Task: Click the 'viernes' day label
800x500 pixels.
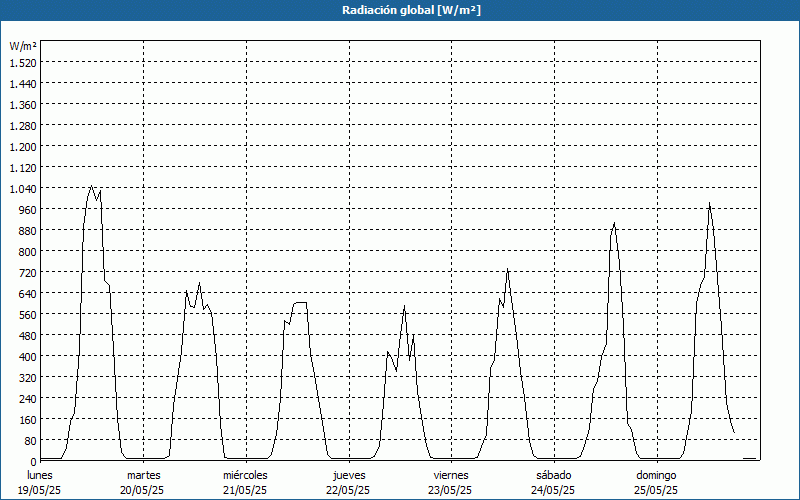Action: 451,476
